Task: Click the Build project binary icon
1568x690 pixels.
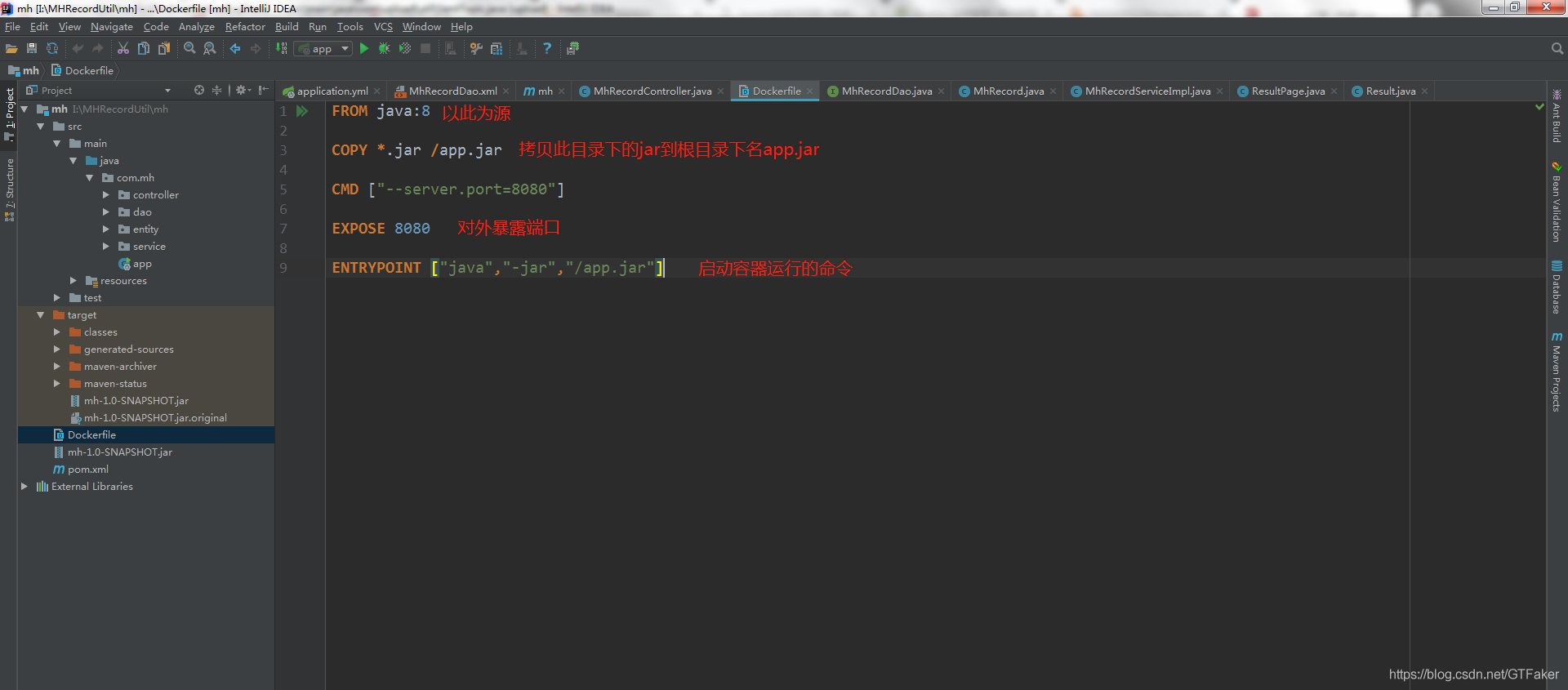Action: (x=282, y=49)
